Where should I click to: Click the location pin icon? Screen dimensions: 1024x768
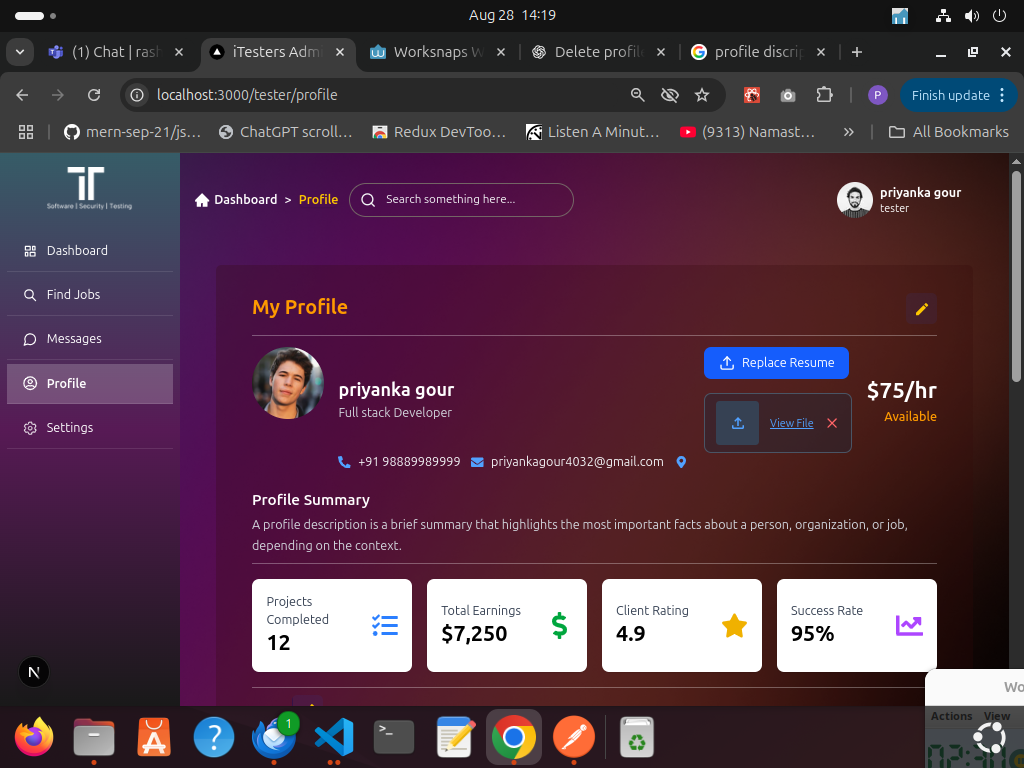click(x=682, y=462)
